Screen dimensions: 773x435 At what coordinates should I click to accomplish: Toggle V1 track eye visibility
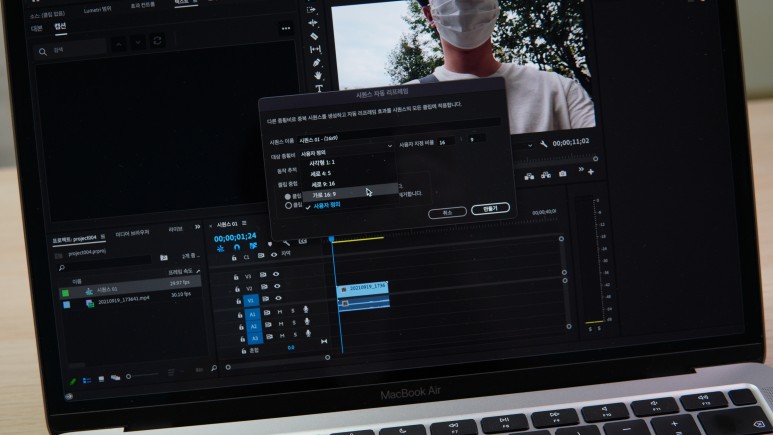coord(278,298)
